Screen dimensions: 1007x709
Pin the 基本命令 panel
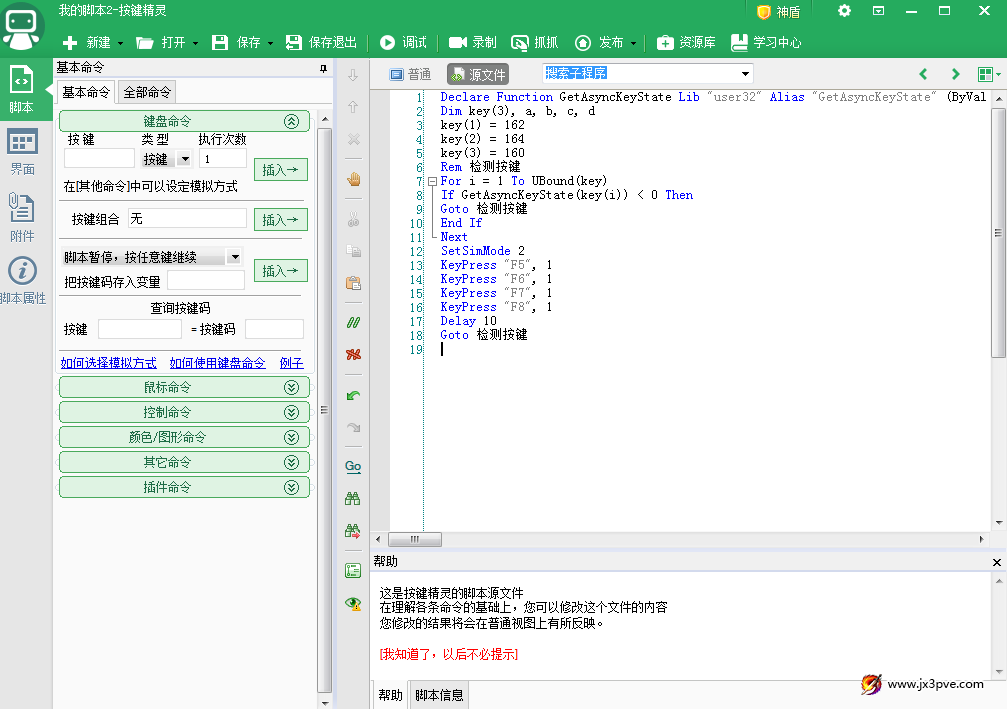(x=323, y=68)
